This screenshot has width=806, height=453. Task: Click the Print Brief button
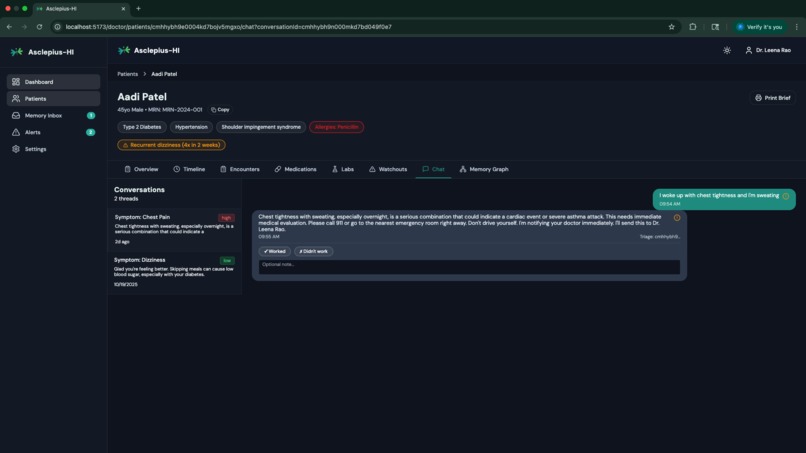tap(773, 98)
